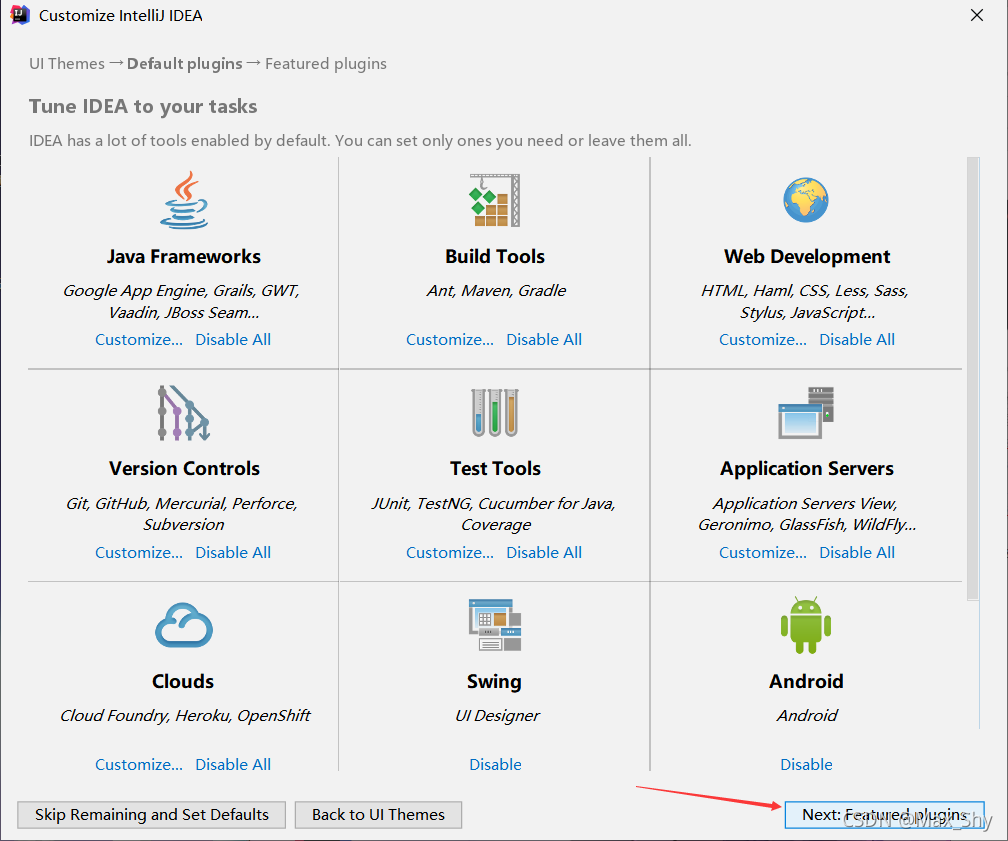The height and width of the screenshot is (841, 1008).
Task: Click the Build Tools heading
Action: tap(495, 257)
